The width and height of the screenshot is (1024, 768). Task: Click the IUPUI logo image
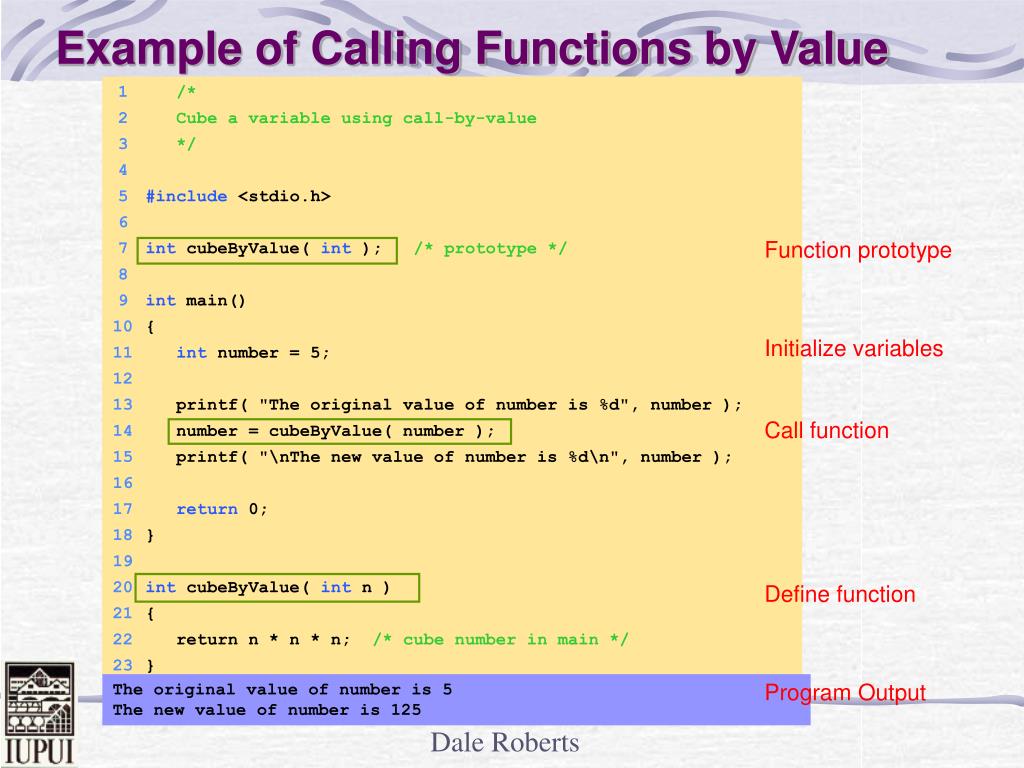tap(40, 714)
